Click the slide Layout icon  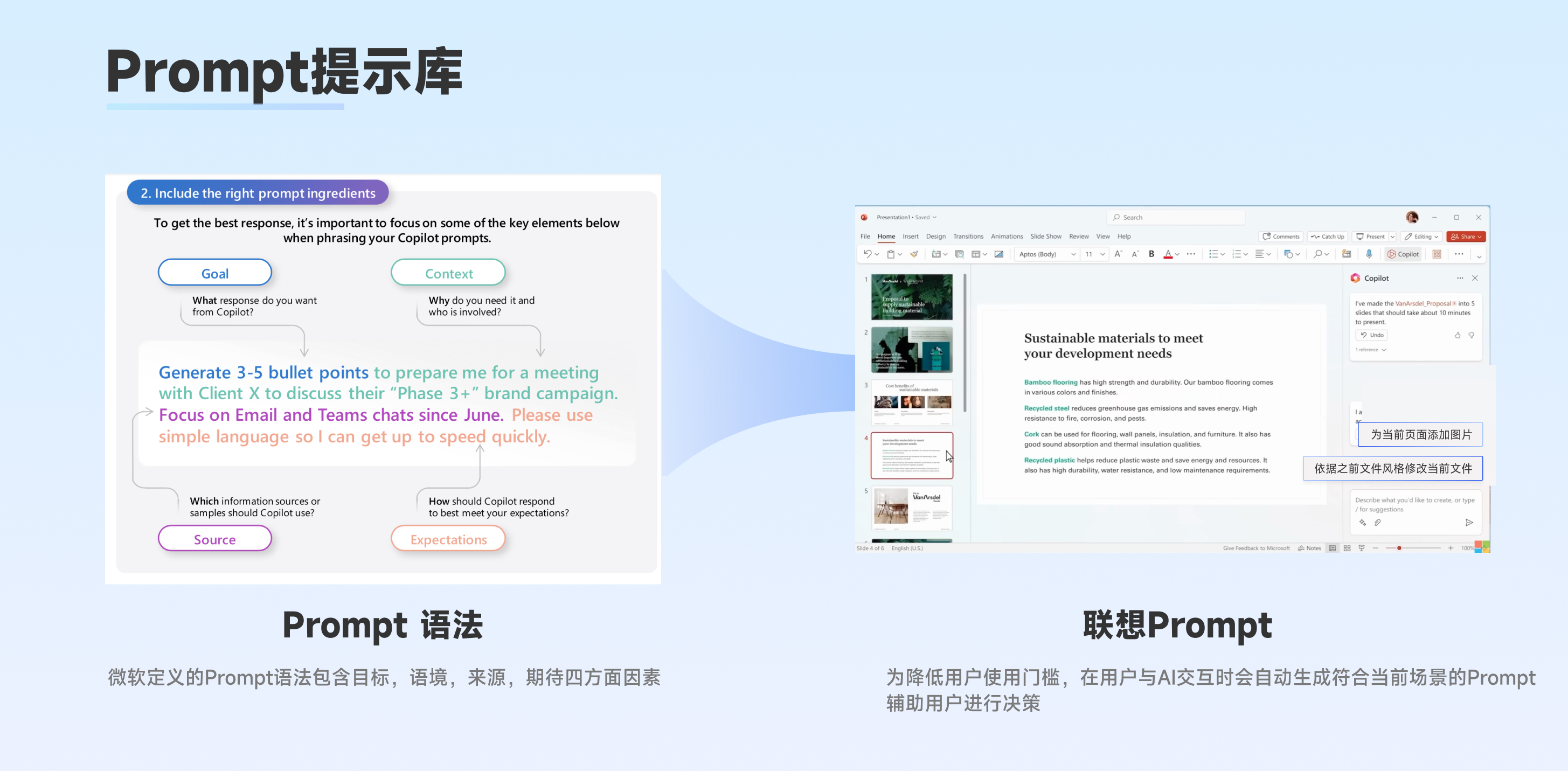coord(976,254)
